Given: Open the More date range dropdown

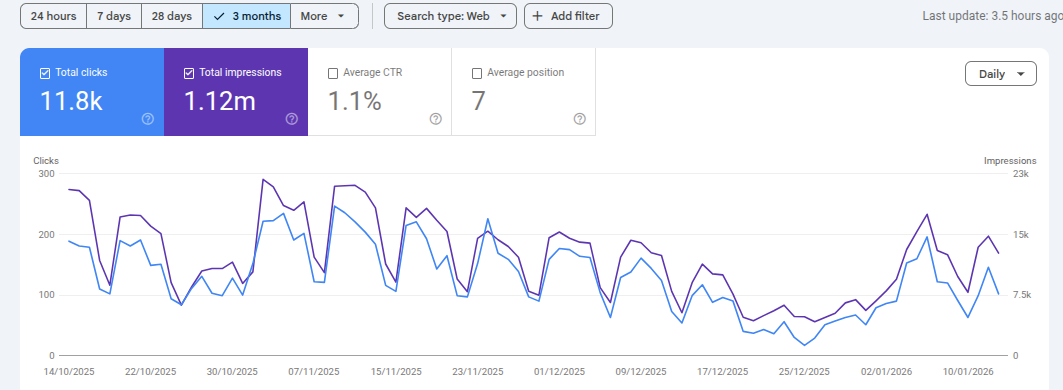Looking at the screenshot, I should tap(325, 16).
